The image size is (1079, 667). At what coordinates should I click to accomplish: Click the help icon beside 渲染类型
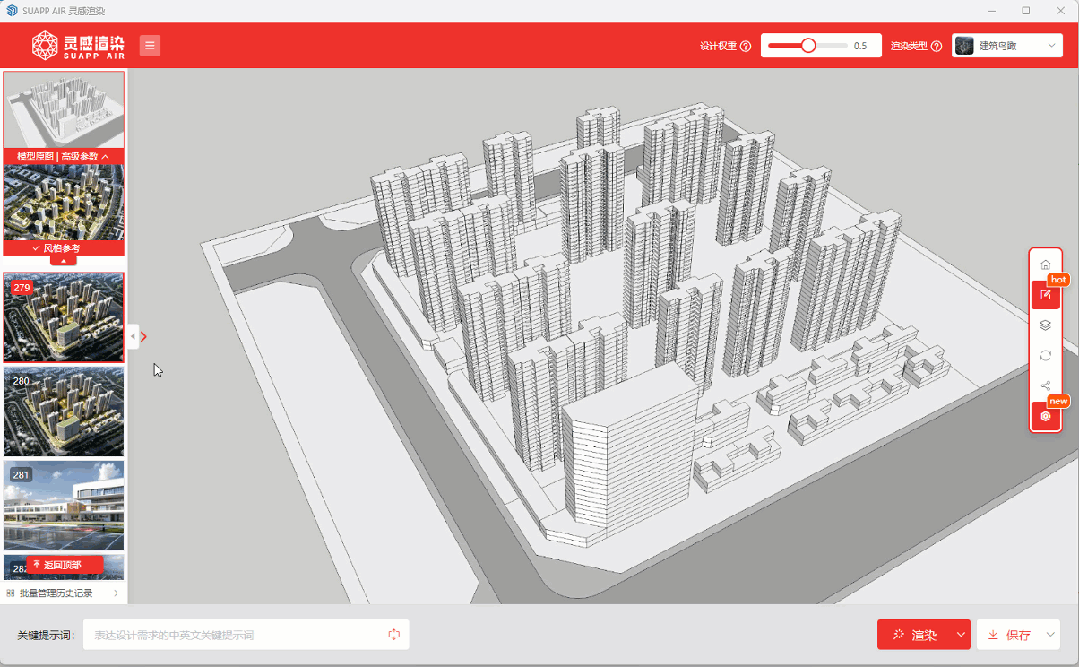(936, 46)
